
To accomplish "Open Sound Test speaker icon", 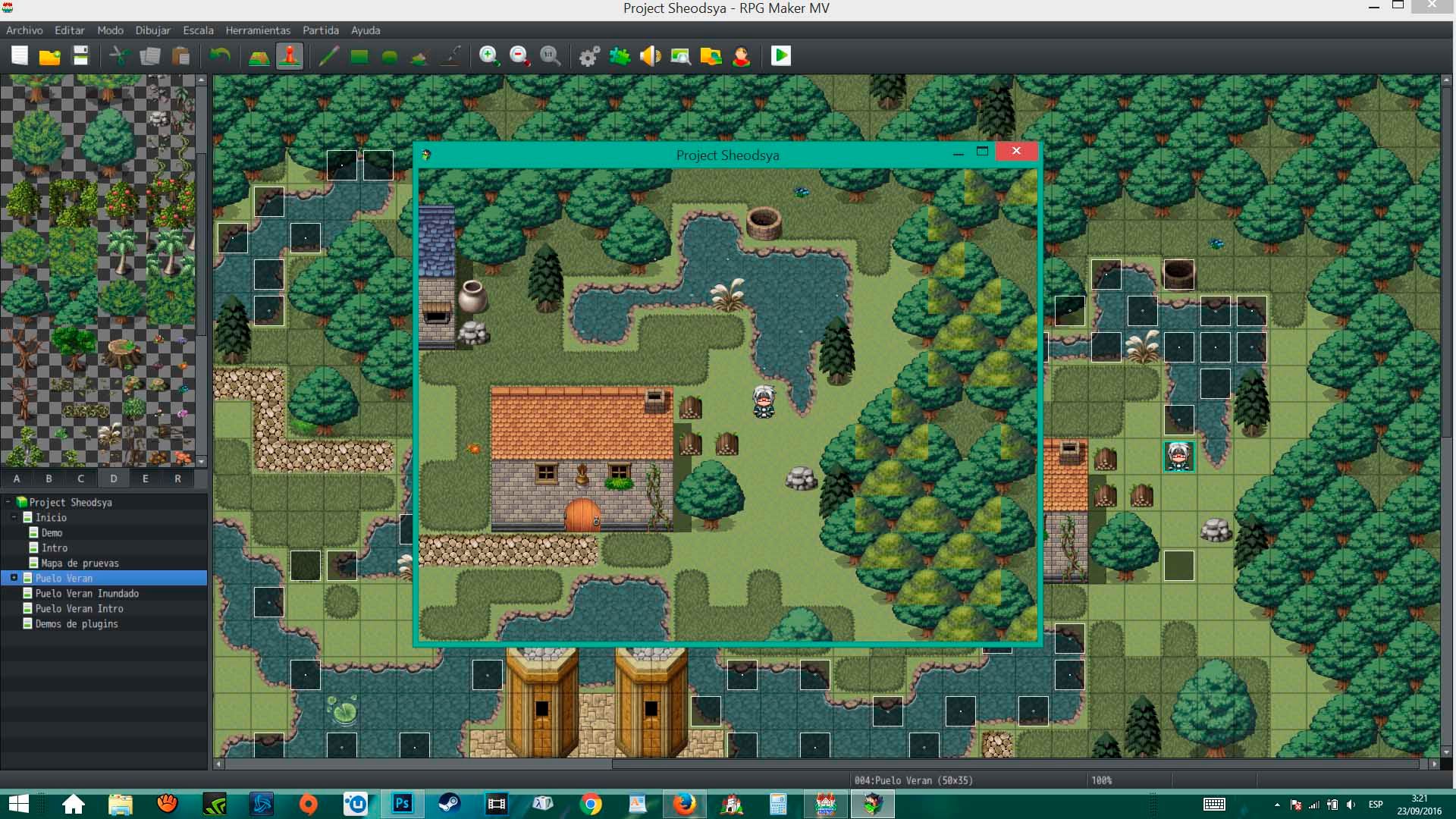I will pyautogui.click(x=651, y=55).
